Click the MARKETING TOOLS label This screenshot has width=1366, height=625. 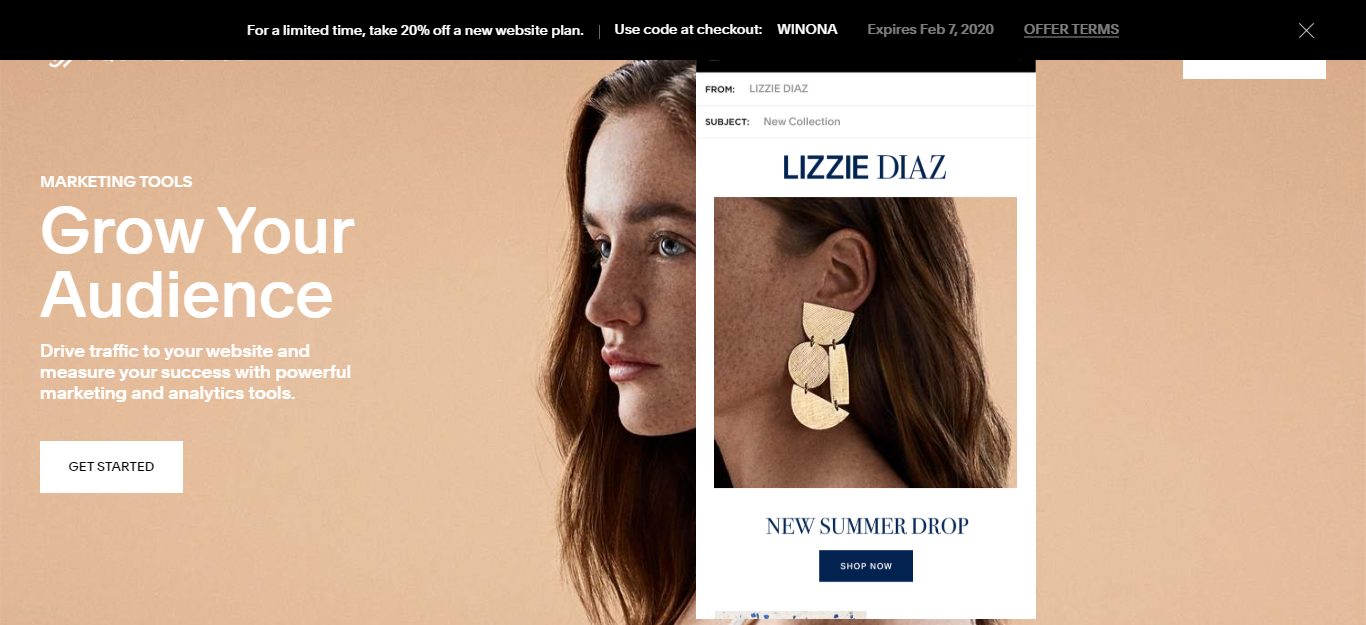pos(116,181)
